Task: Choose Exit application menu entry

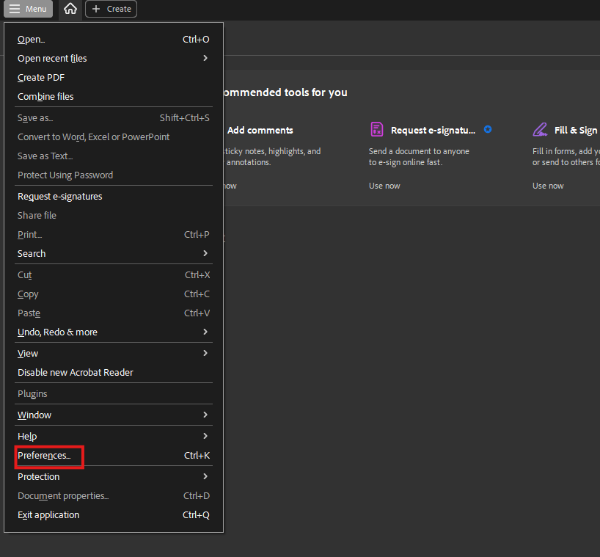Action: [x=113, y=515]
